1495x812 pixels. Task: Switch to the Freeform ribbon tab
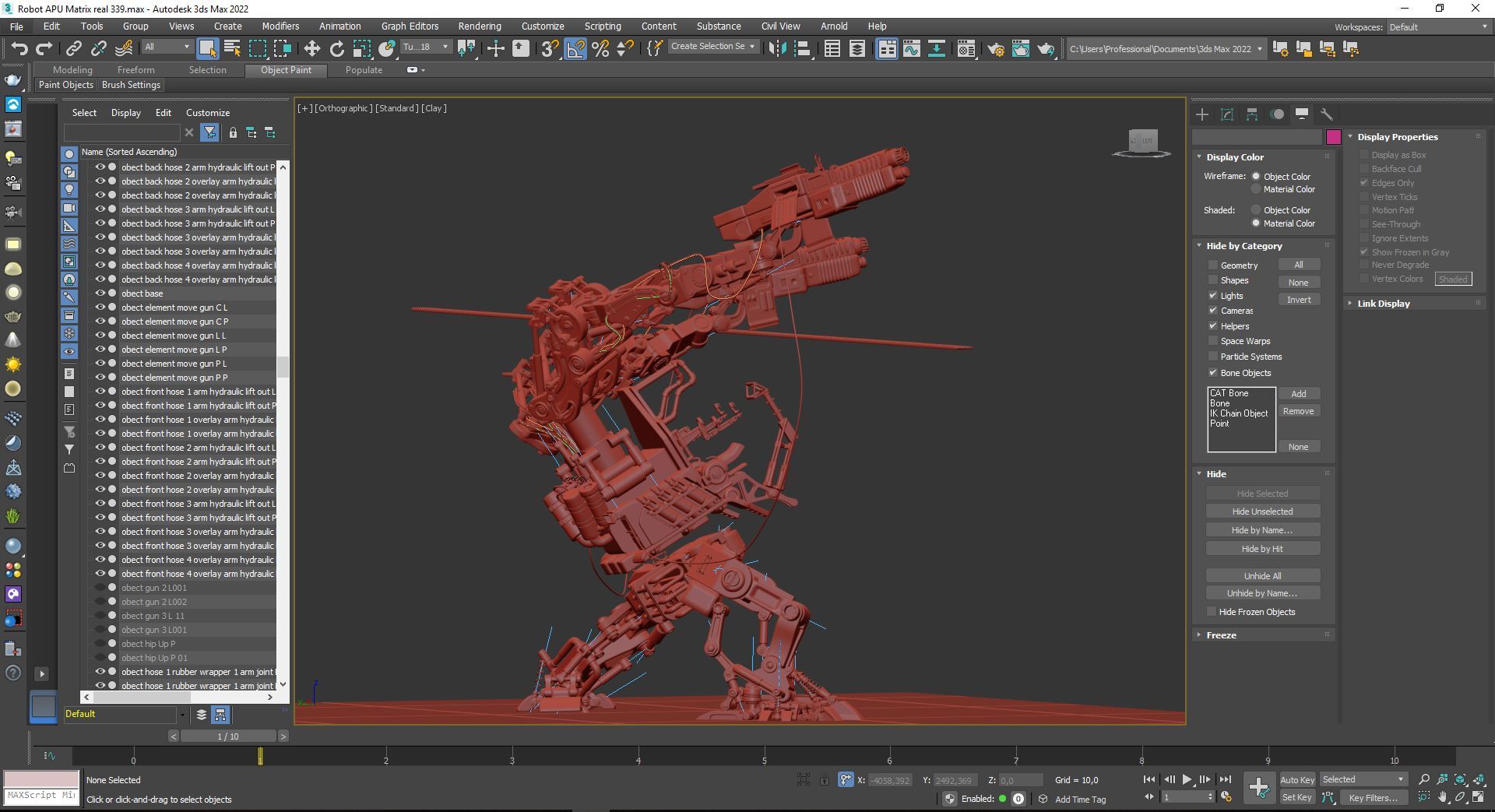point(135,70)
